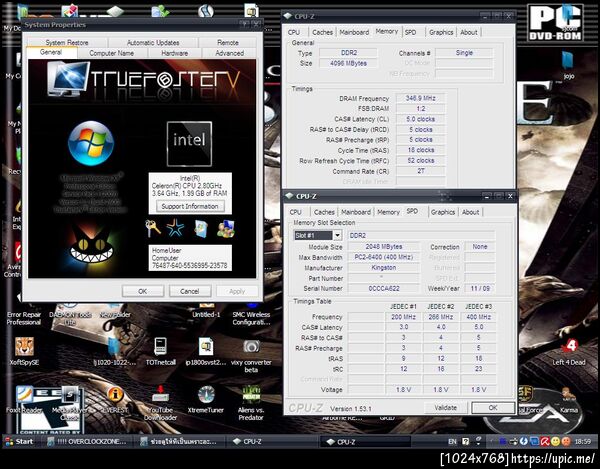
Task: Click the document icon in System Properties
Action: (x=201, y=228)
